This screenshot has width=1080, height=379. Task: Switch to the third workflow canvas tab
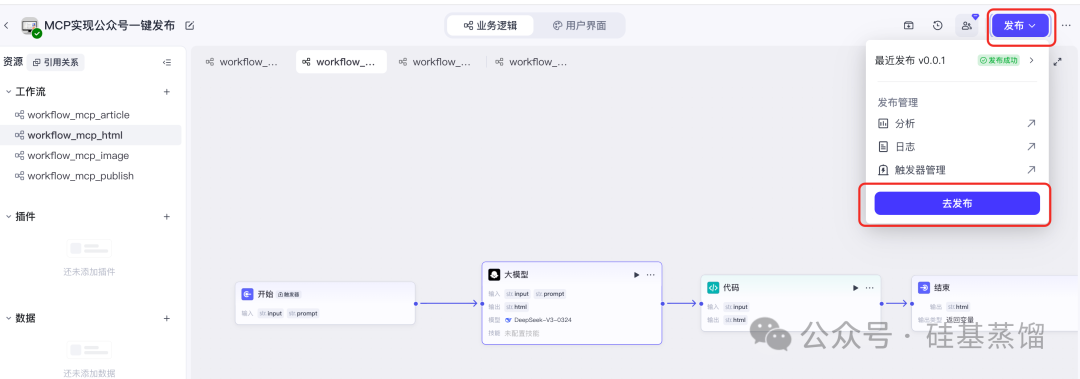[x=436, y=62]
